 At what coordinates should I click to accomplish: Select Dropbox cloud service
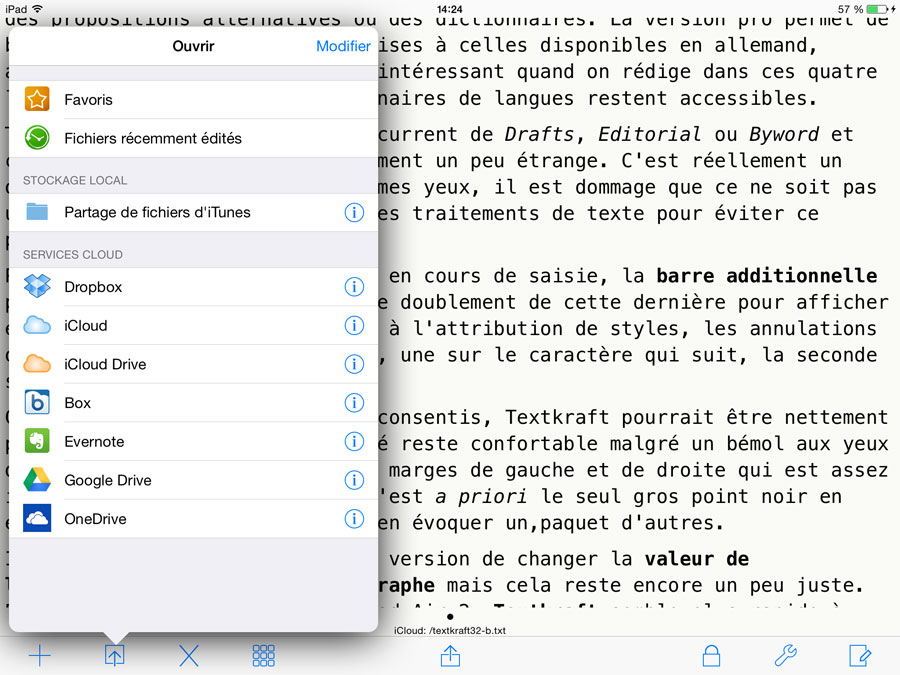pos(193,286)
